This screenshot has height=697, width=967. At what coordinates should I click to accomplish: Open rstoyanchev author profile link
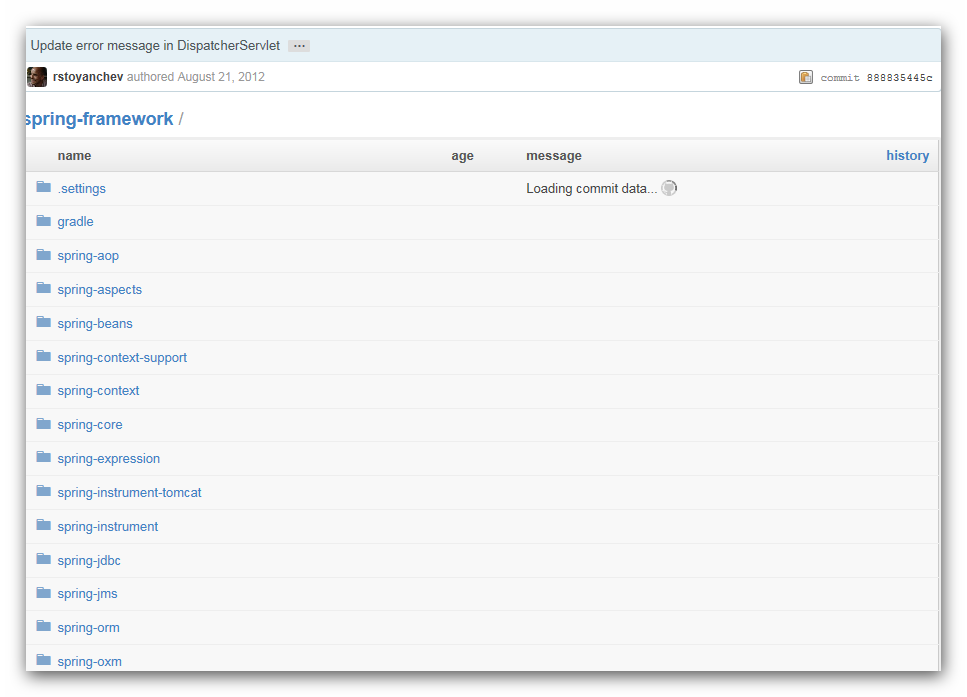click(x=88, y=77)
